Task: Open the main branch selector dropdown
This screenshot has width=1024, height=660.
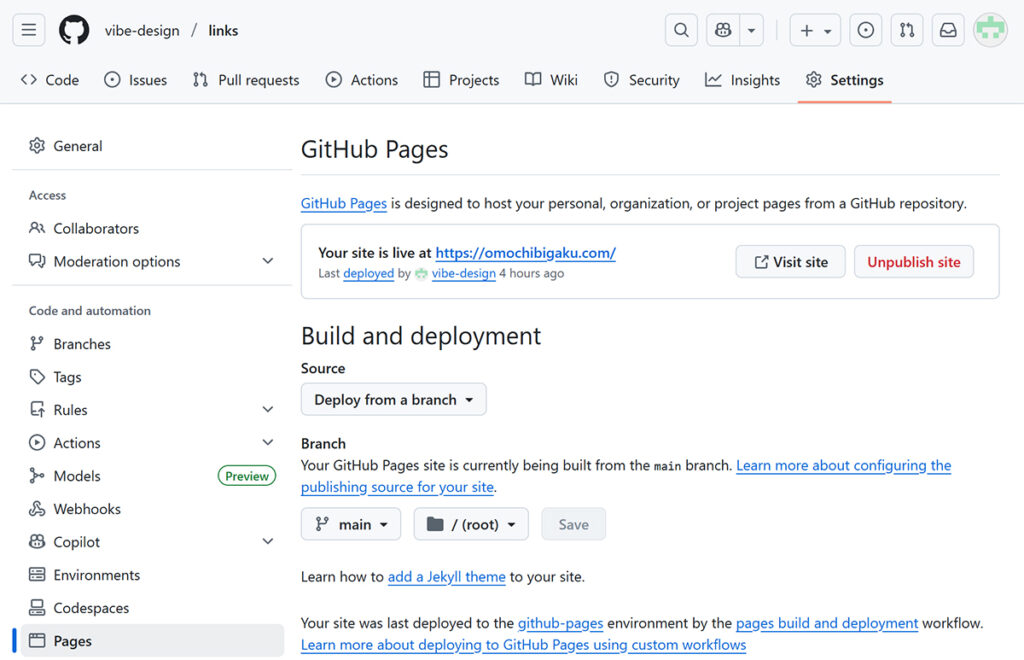Action: (351, 524)
